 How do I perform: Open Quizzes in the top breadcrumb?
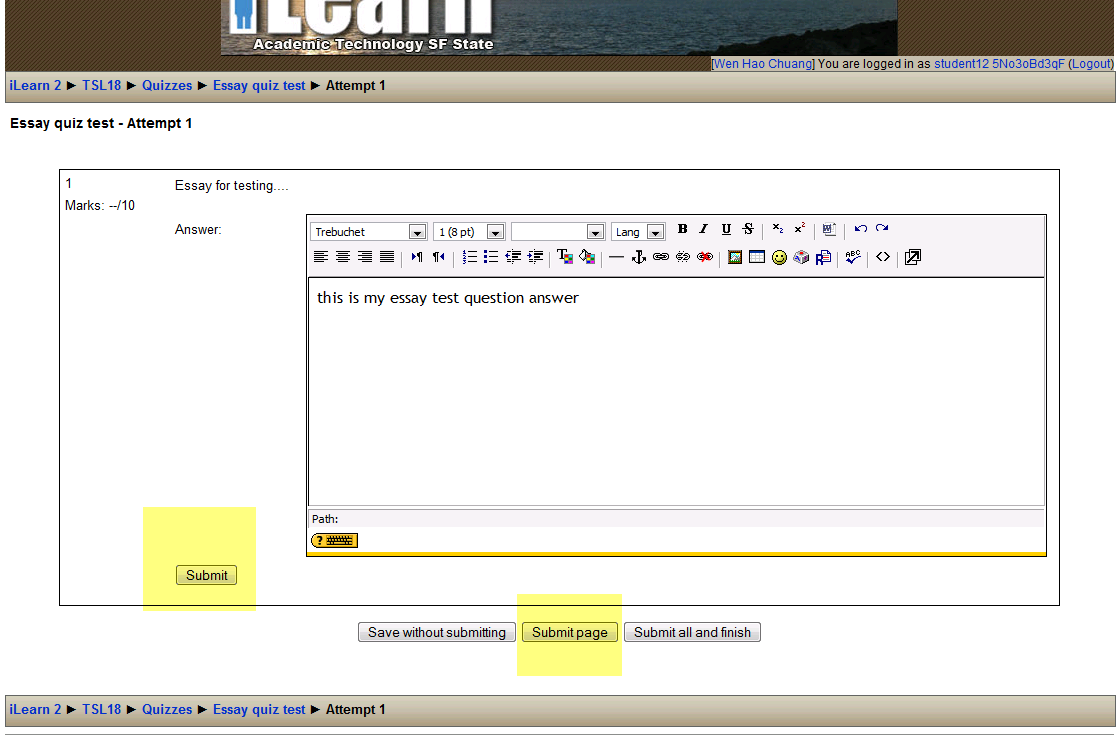click(167, 86)
